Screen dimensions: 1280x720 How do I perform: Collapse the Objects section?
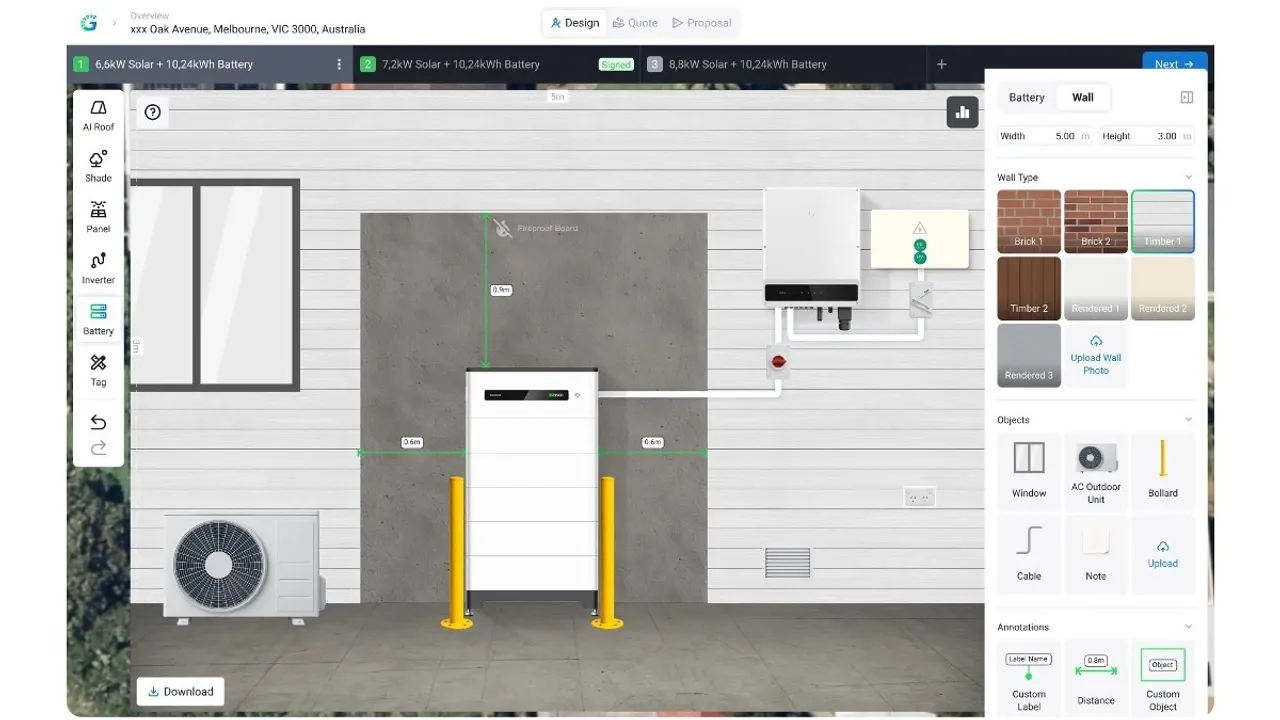(1188, 420)
